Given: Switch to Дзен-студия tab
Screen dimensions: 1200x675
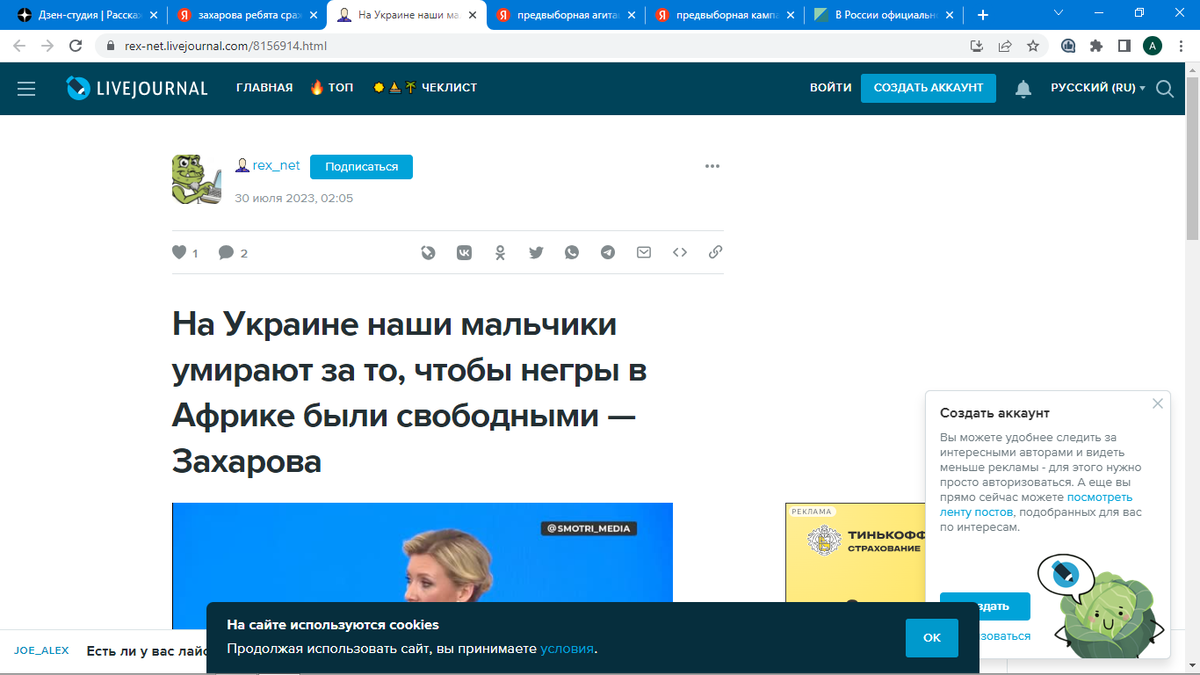Looking at the screenshot, I should (85, 15).
